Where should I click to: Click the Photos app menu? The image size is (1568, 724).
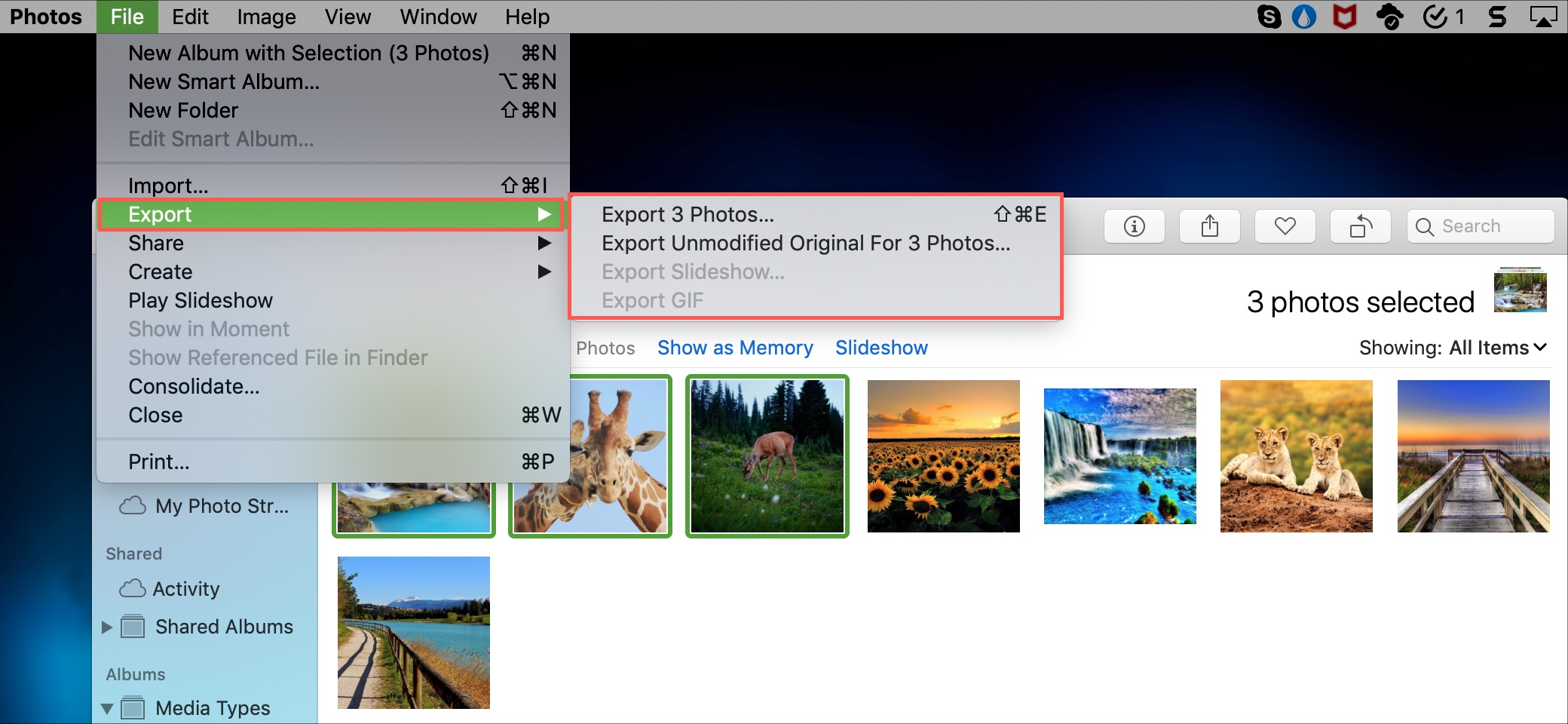[x=45, y=17]
